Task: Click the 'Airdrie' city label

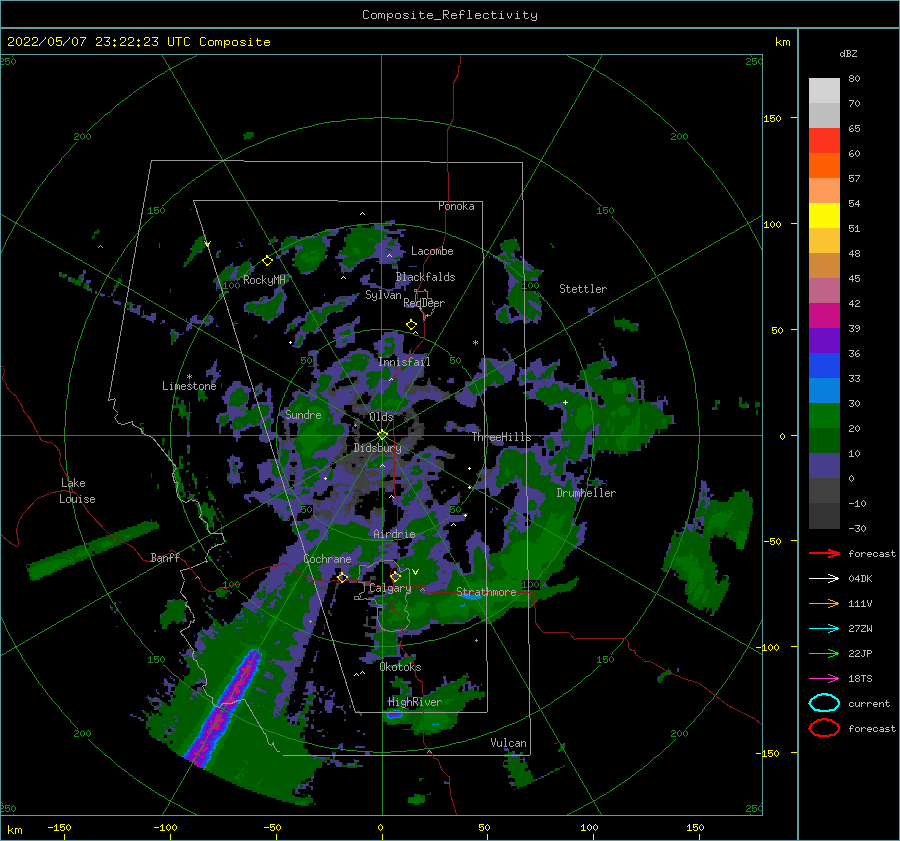Action: (x=394, y=534)
